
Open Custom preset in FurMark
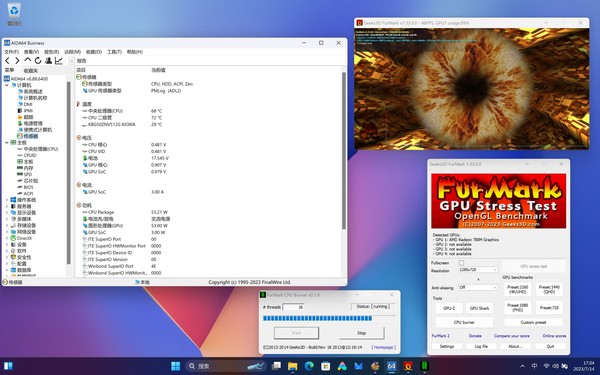[533, 323]
